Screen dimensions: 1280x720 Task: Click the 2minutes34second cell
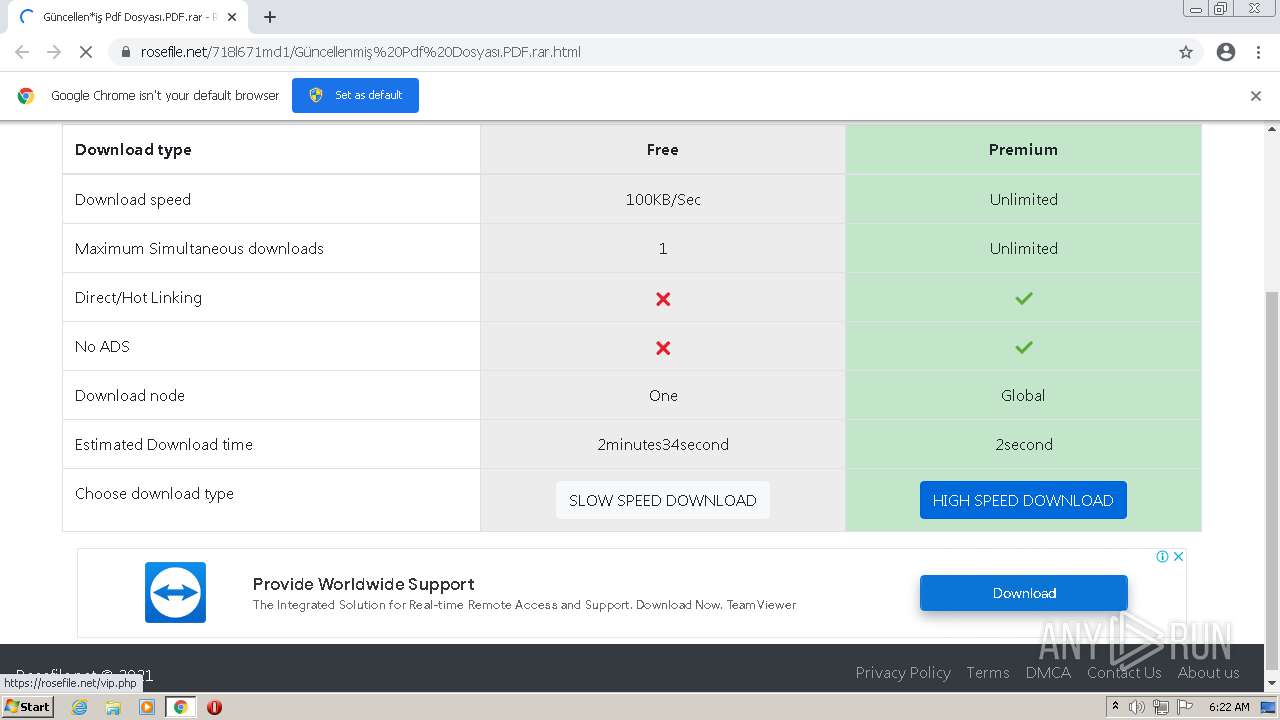[x=663, y=444]
